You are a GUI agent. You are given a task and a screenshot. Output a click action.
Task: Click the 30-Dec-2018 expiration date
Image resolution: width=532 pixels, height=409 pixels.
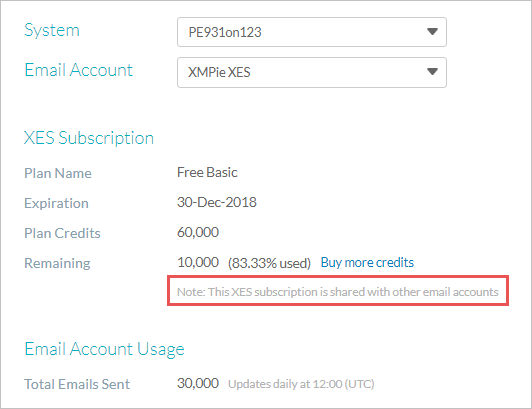pyautogui.click(x=217, y=202)
